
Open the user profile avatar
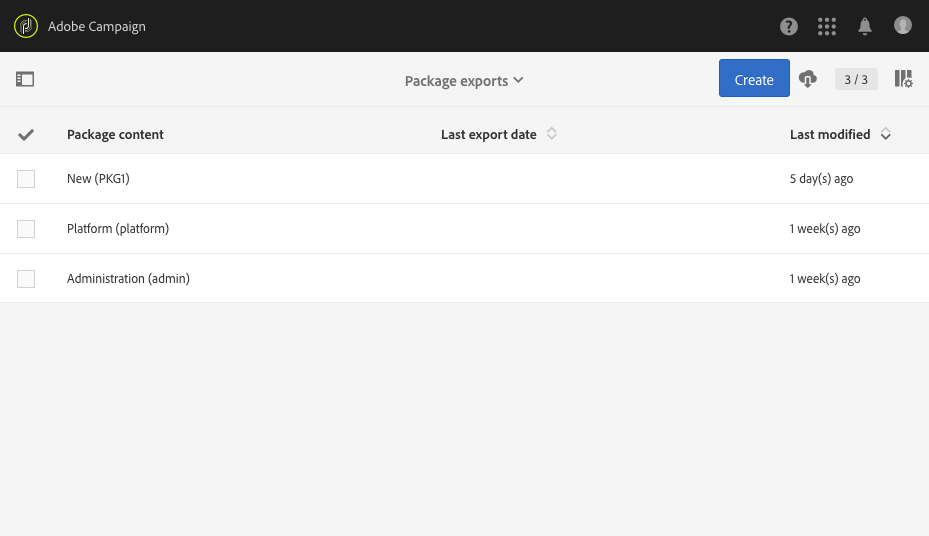coord(903,26)
